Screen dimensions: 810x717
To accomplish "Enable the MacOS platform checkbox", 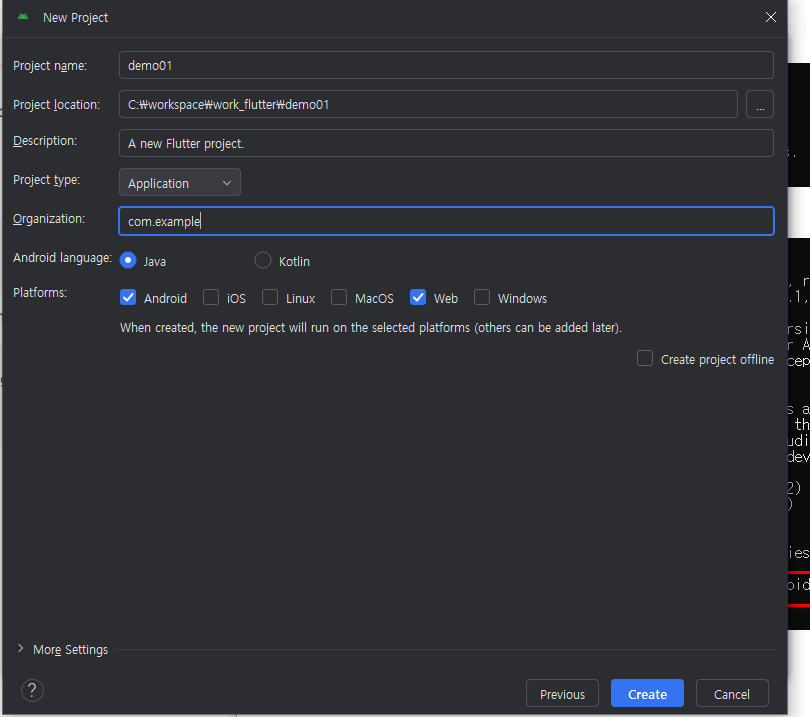I will (339, 298).
